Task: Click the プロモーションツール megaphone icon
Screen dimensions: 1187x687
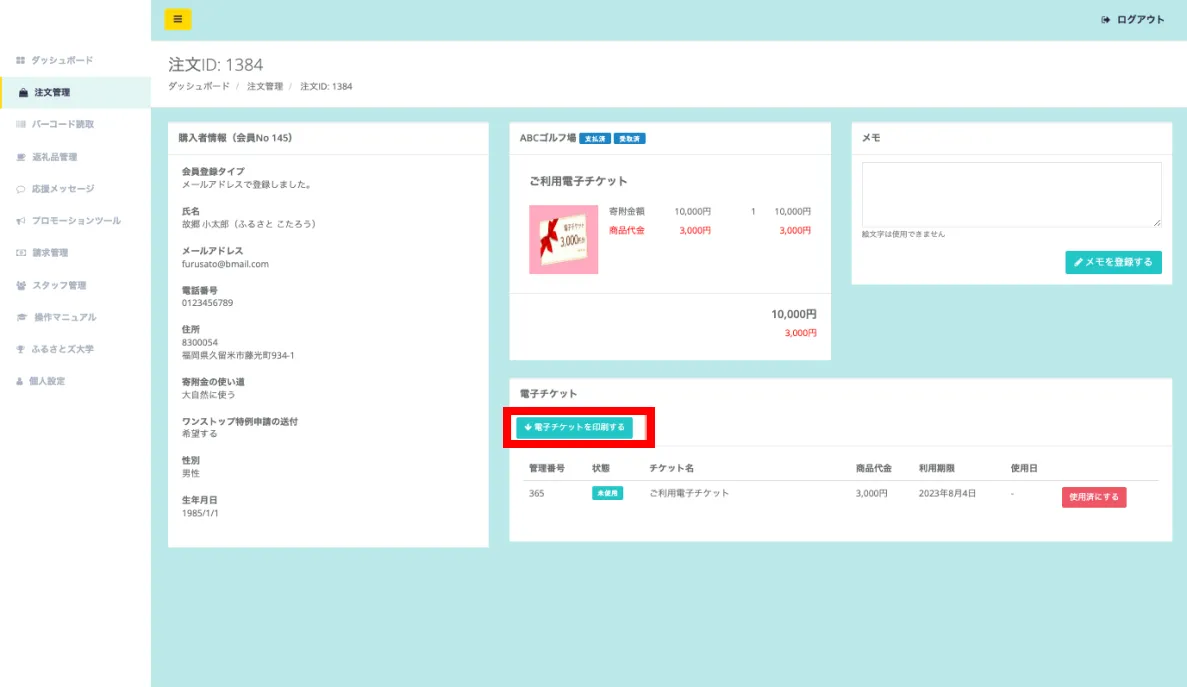Action: tap(20, 221)
